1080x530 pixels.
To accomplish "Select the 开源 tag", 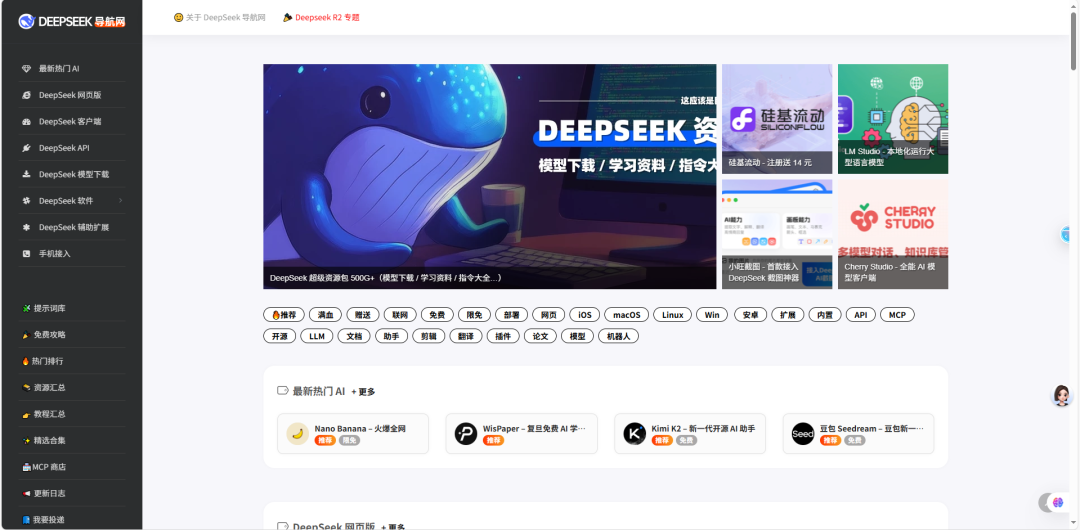I will (280, 336).
